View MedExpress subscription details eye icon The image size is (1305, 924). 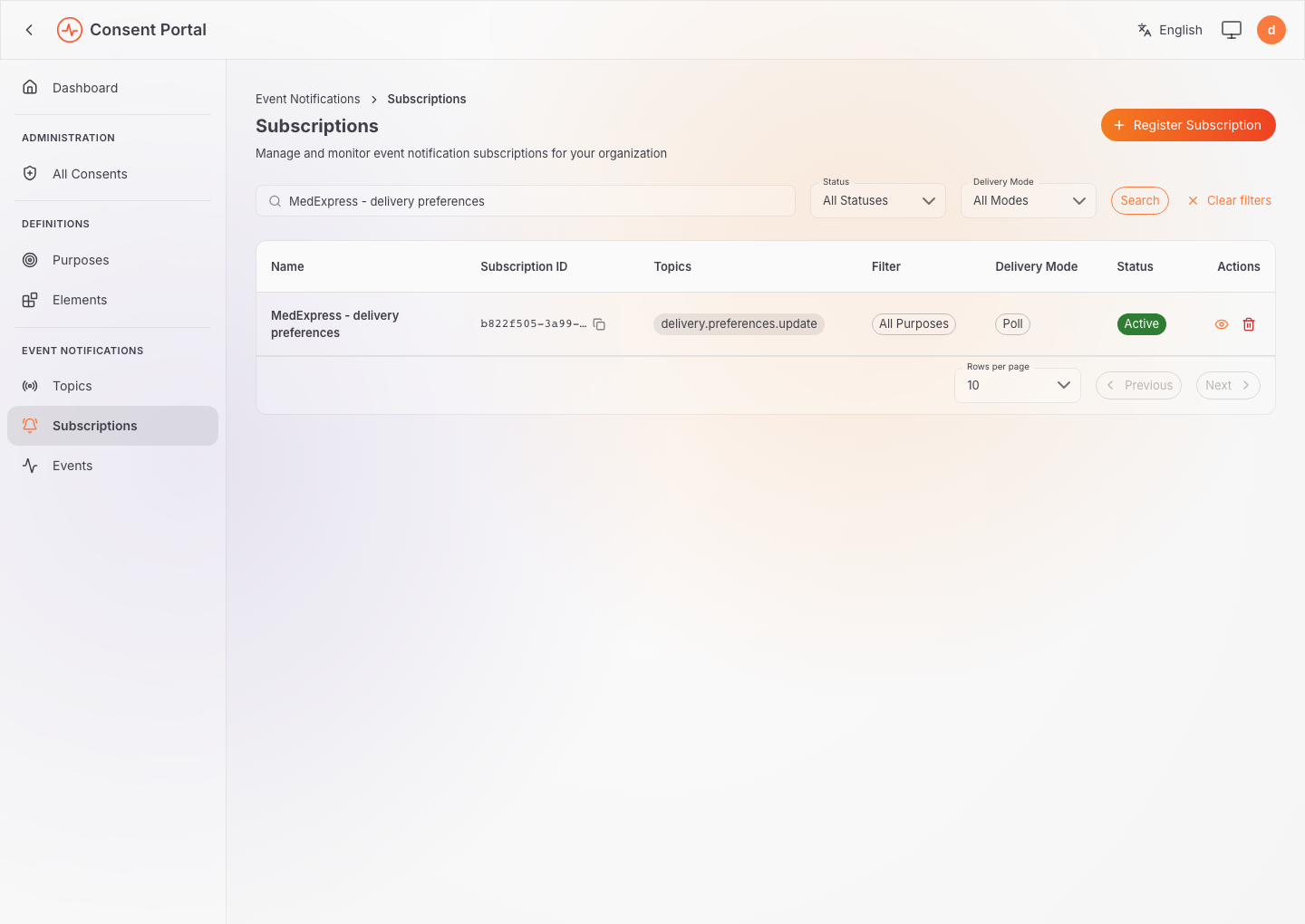click(1222, 324)
